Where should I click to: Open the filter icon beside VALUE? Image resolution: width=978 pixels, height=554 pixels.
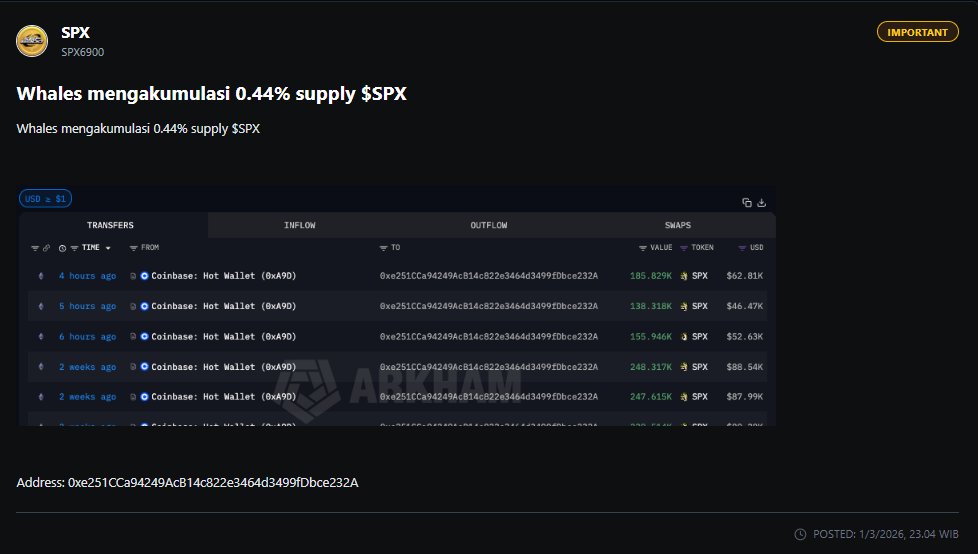click(x=642, y=248)
